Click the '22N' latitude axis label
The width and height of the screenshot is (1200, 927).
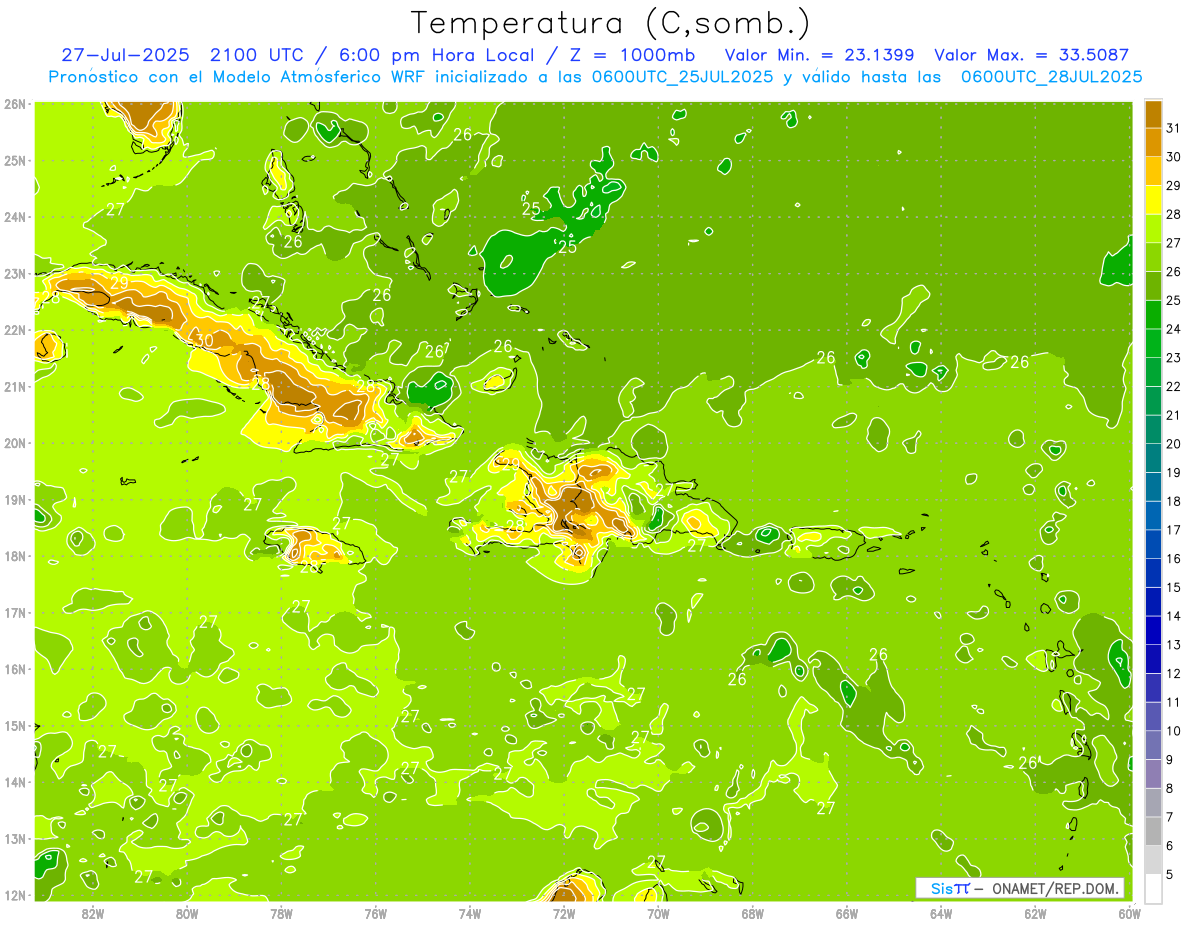coord(15,330)
